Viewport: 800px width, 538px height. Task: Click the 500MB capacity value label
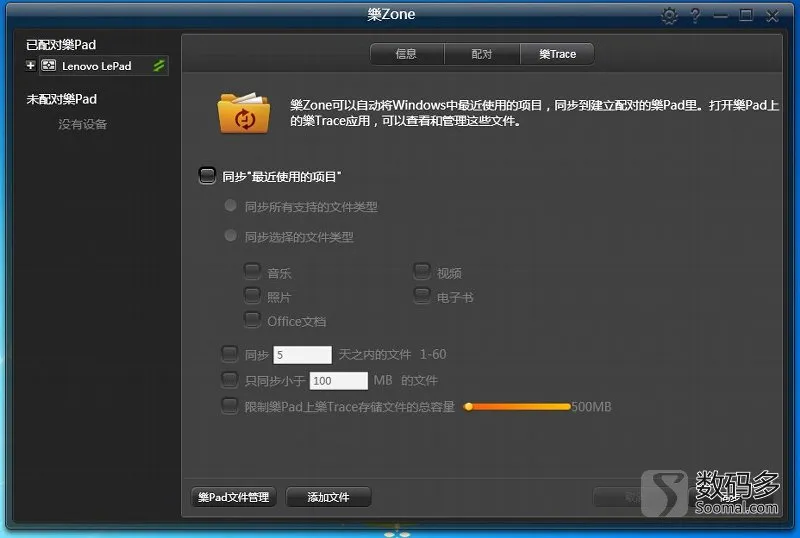coord(591,407)
